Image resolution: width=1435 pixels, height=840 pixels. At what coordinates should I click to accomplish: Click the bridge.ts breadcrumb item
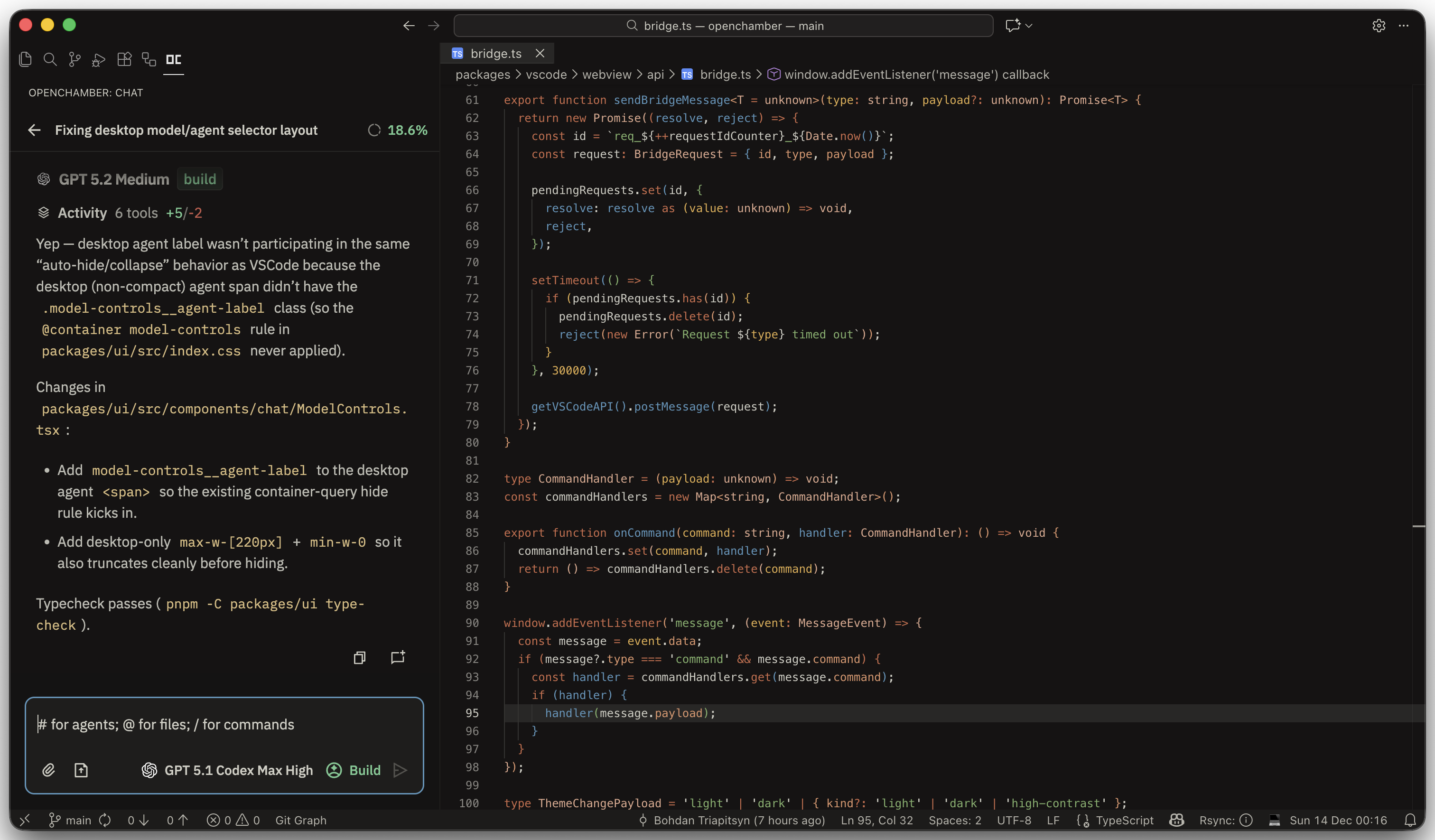pos(717,75)
